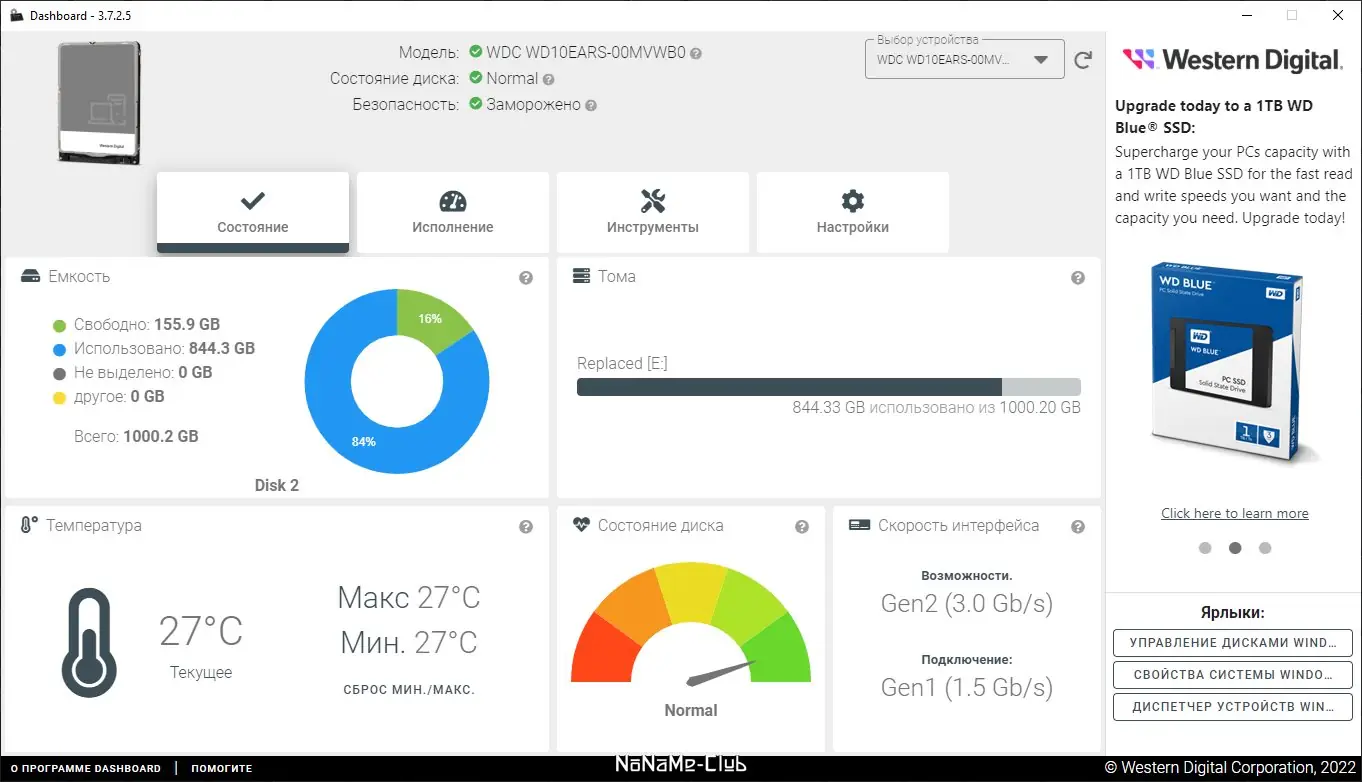This screenshot has height=782, width=1362.
Task: Switch to the Состояние tab
Action: (x=253, y=212)
